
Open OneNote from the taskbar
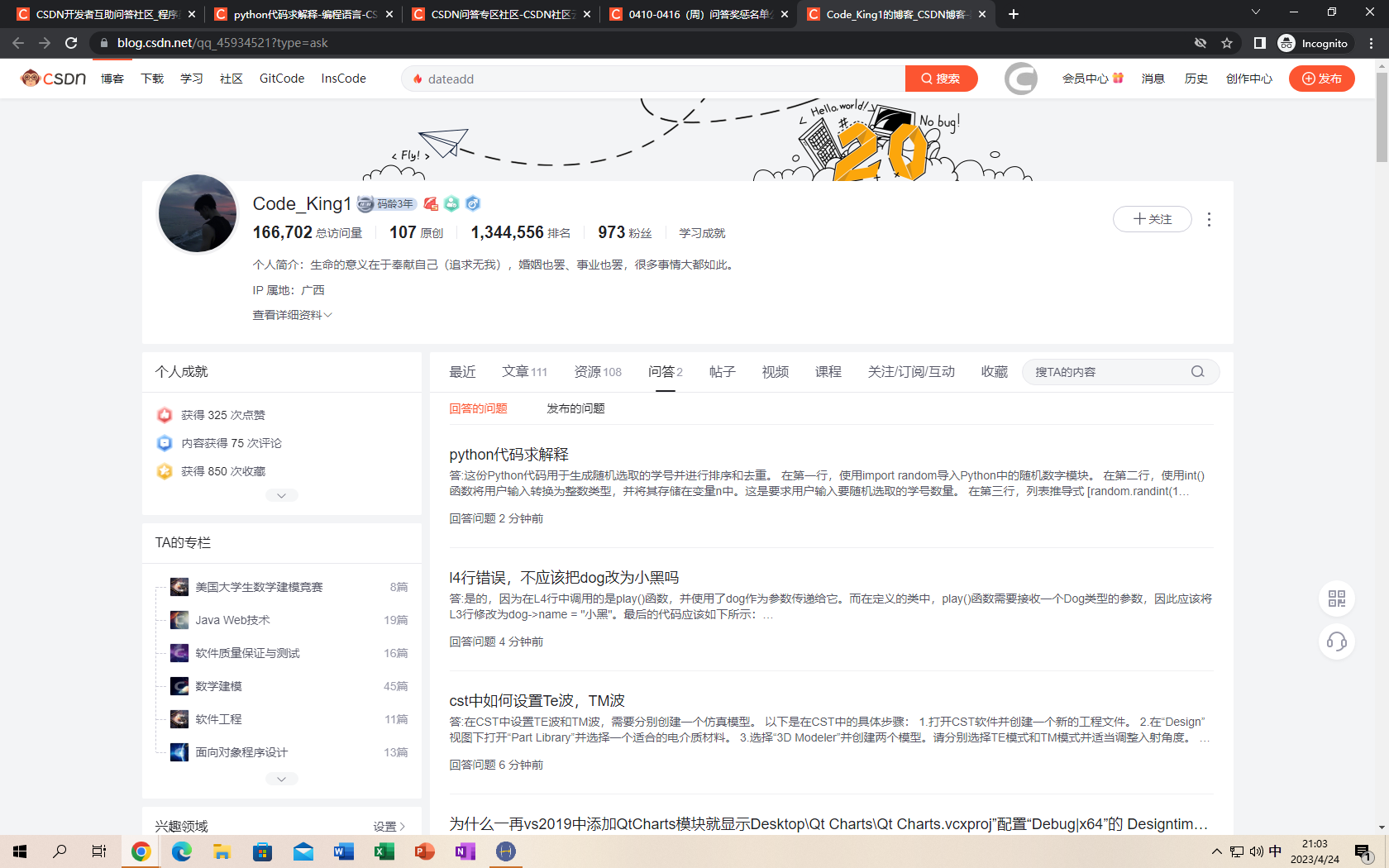pyautogui.click(x=465, y=851)
